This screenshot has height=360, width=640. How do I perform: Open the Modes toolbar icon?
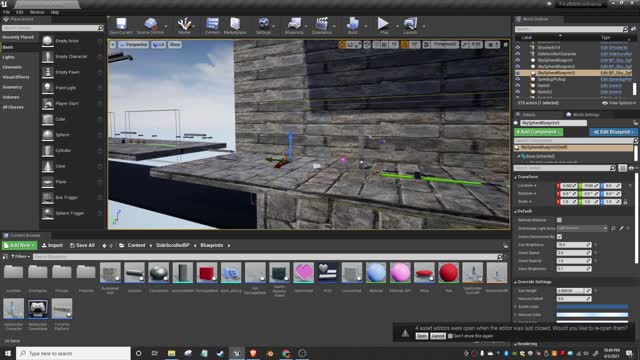[184, 26]
